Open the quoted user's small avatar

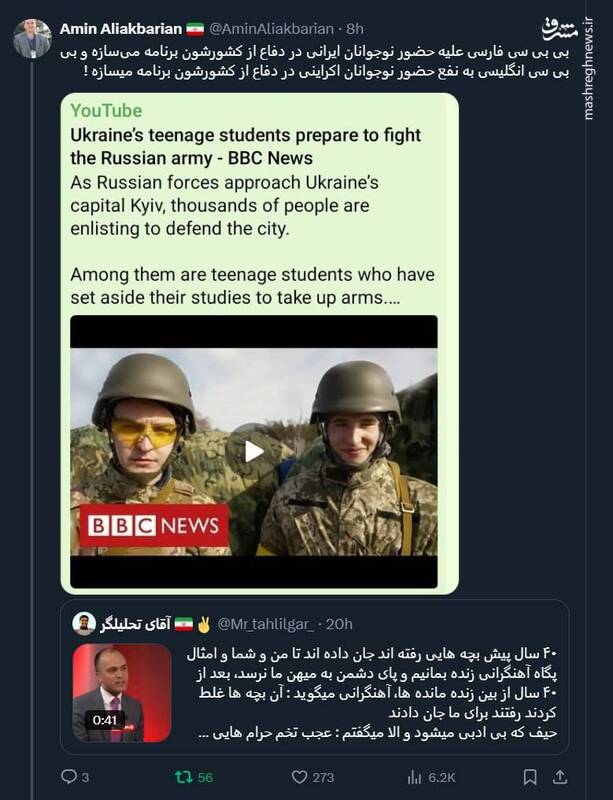pyautogui.click(x=85, y=623)
